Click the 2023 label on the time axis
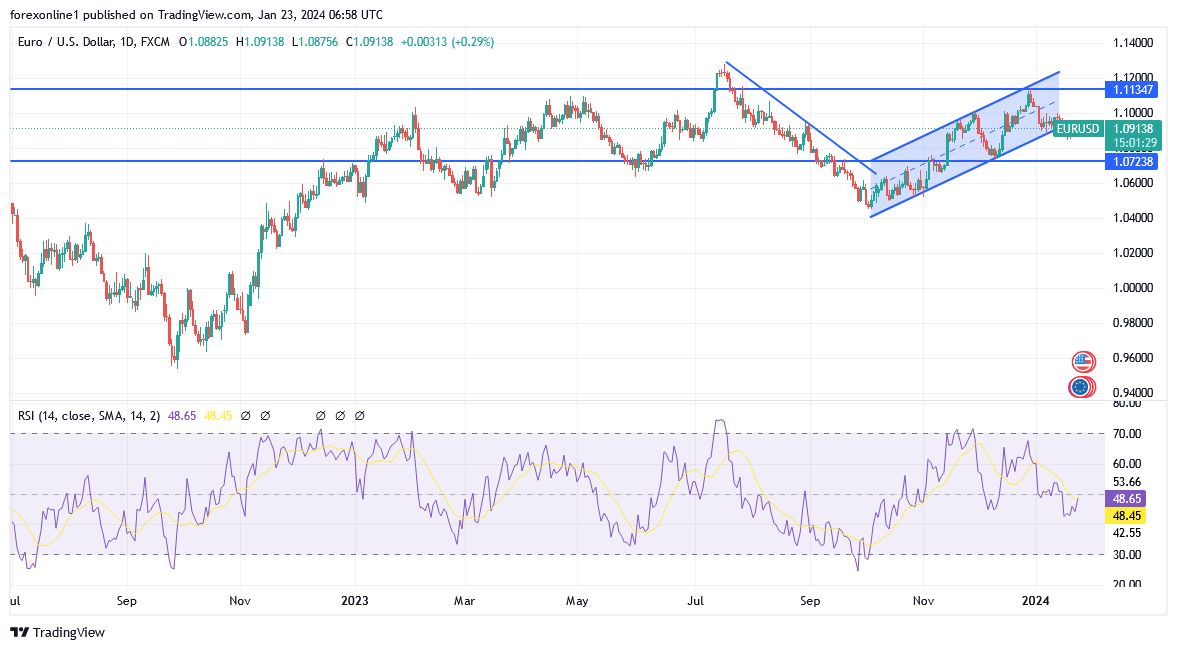The image size is (1177, 650). (354, 601)
